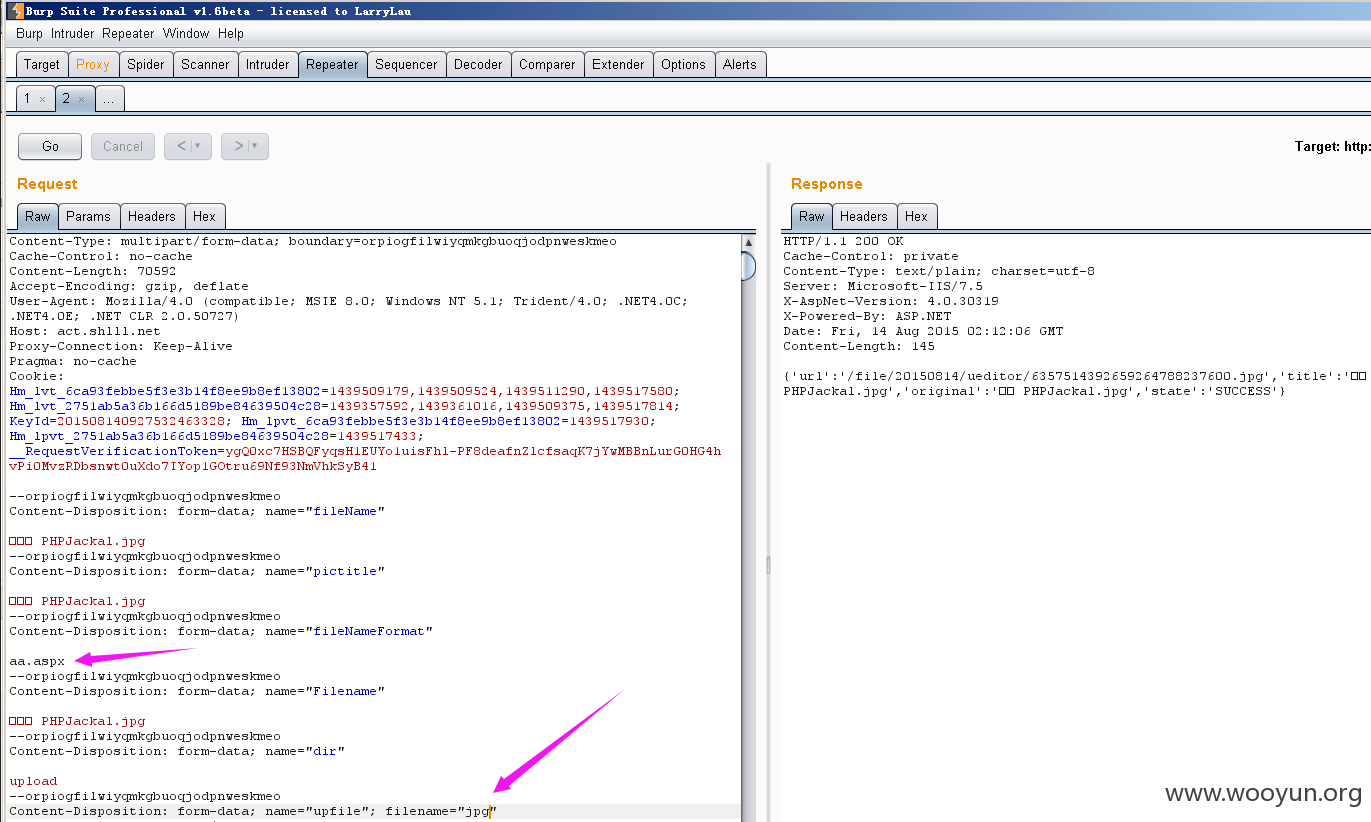Switch the Request to the Headers view
Image resolution: width=1371 pixels, height=822 pixels.
tap(152, 216)
